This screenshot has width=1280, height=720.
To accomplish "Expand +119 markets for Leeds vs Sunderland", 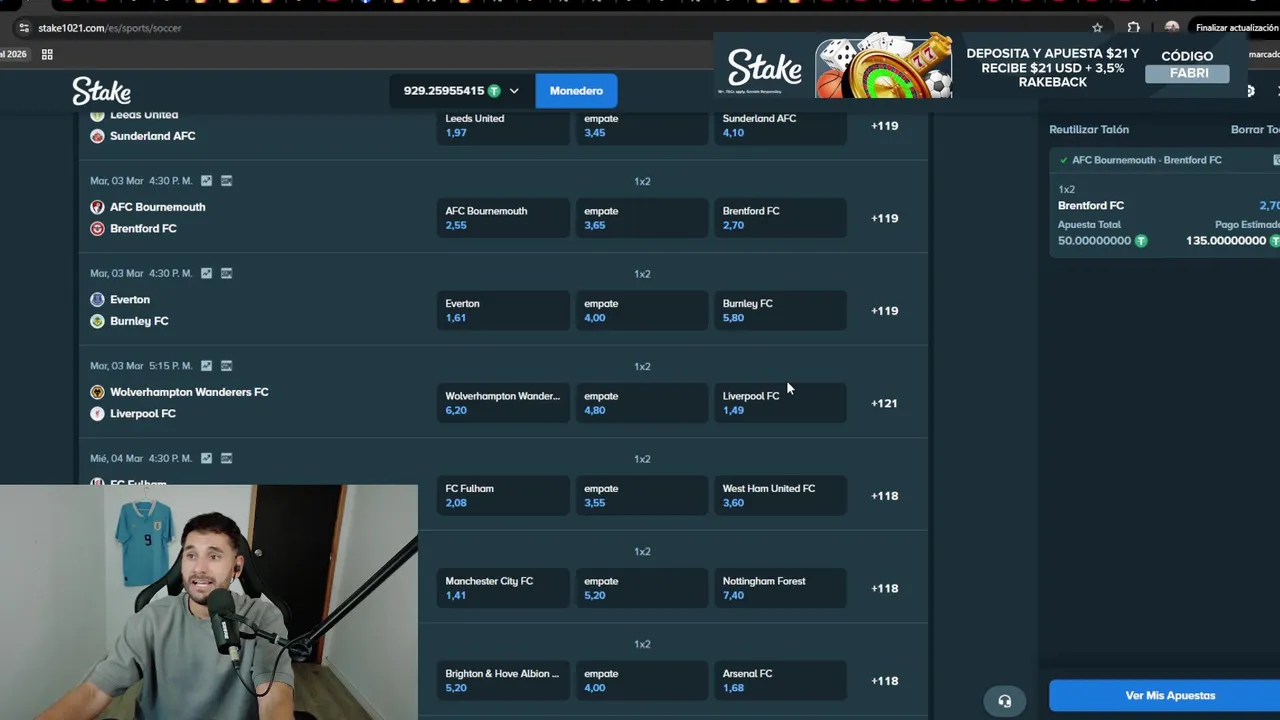I will tap(884, 126).
